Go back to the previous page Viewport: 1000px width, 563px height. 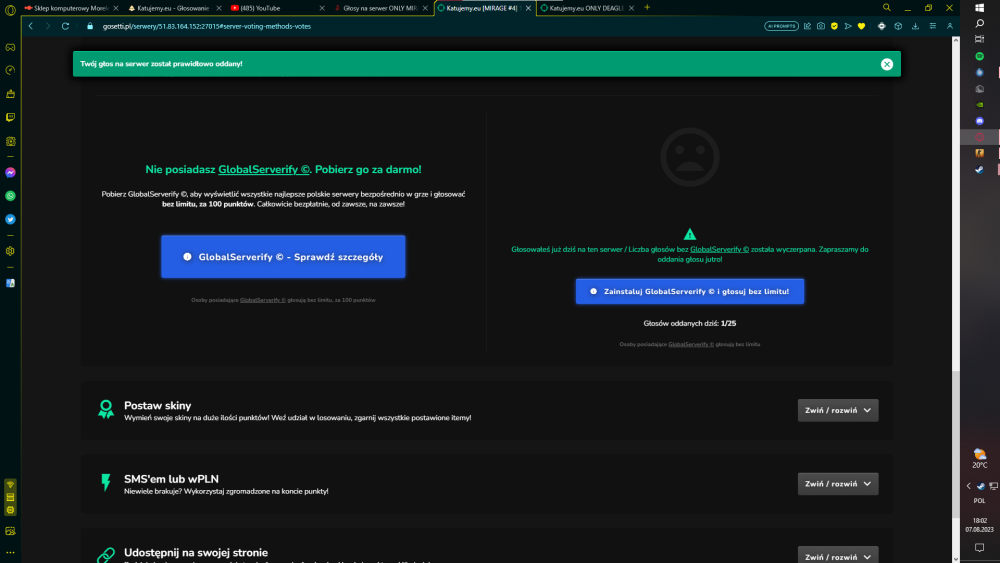click(x=31, y=26)
